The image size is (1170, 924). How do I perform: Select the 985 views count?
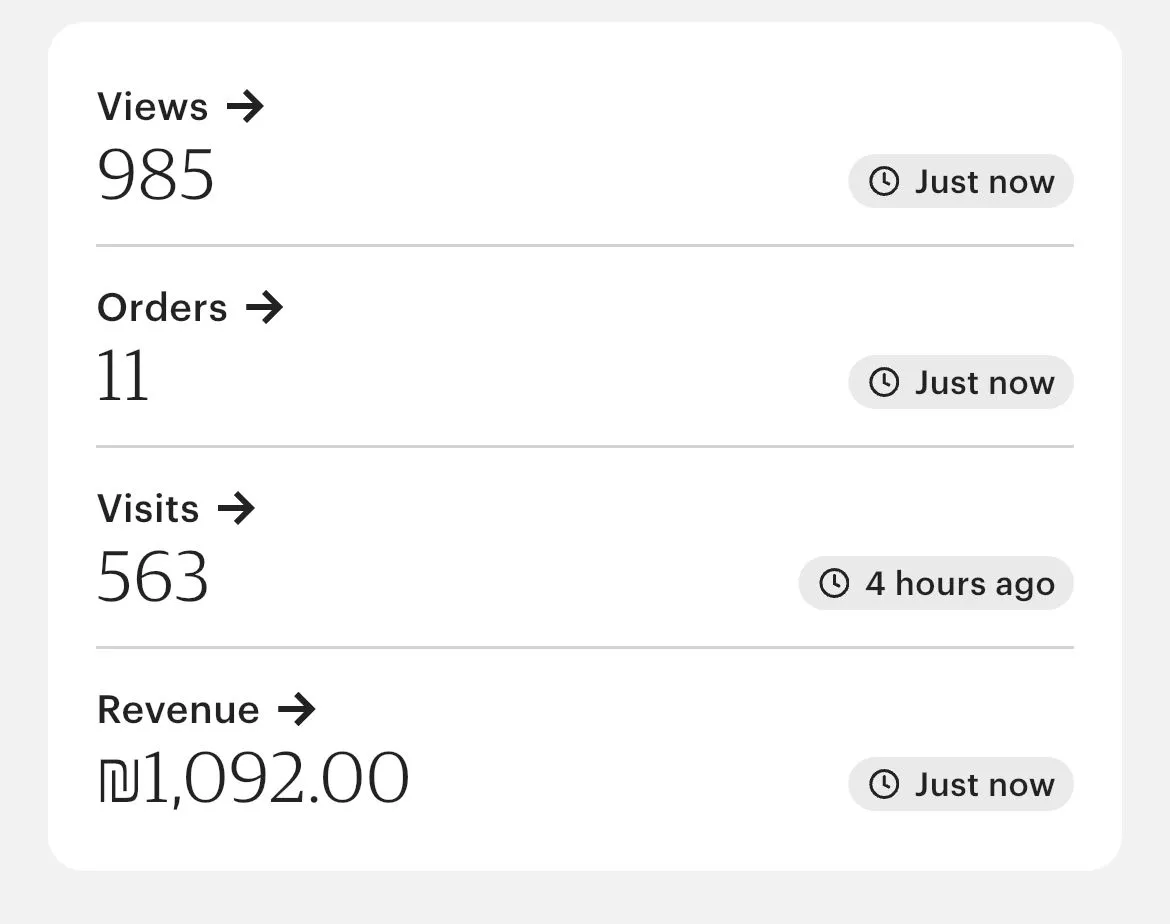pos(156,177)
